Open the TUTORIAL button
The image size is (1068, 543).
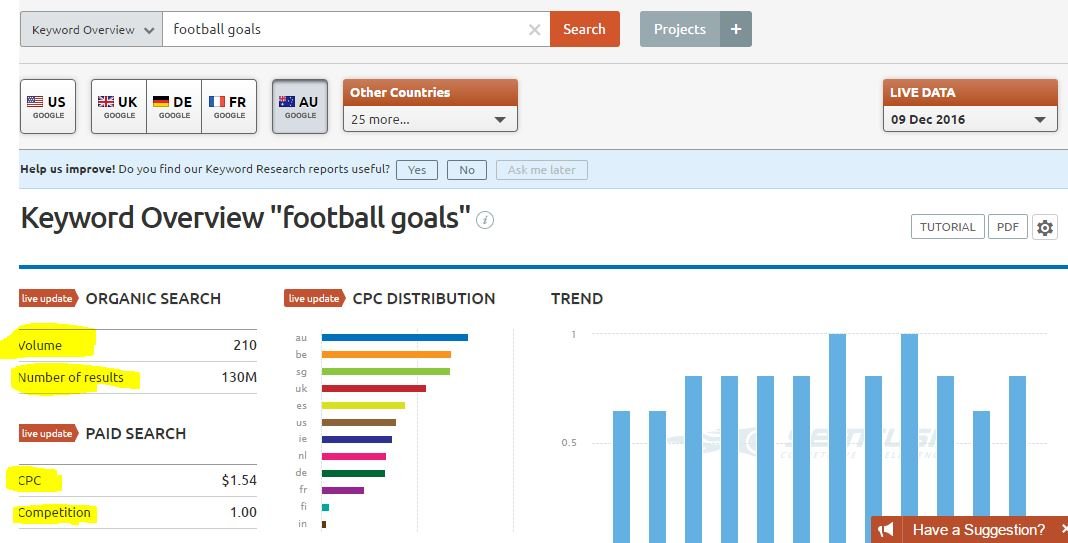click(947, 227)
